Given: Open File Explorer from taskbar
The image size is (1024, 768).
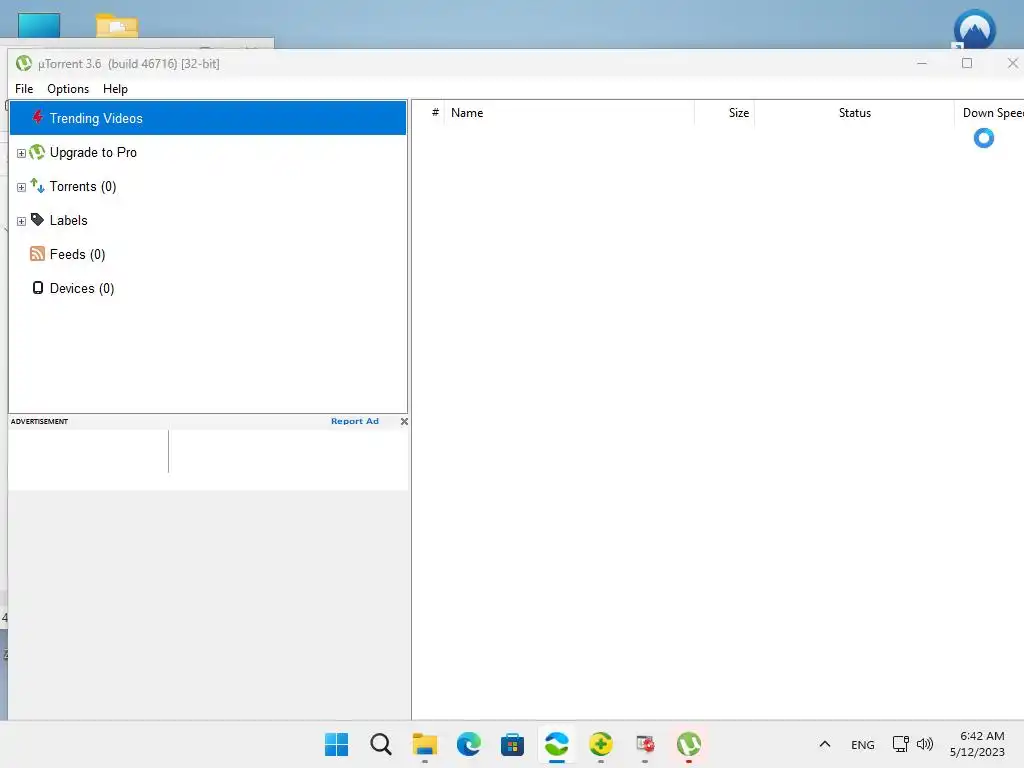Looking at the screenshot, I should click(x=424, y=744).
